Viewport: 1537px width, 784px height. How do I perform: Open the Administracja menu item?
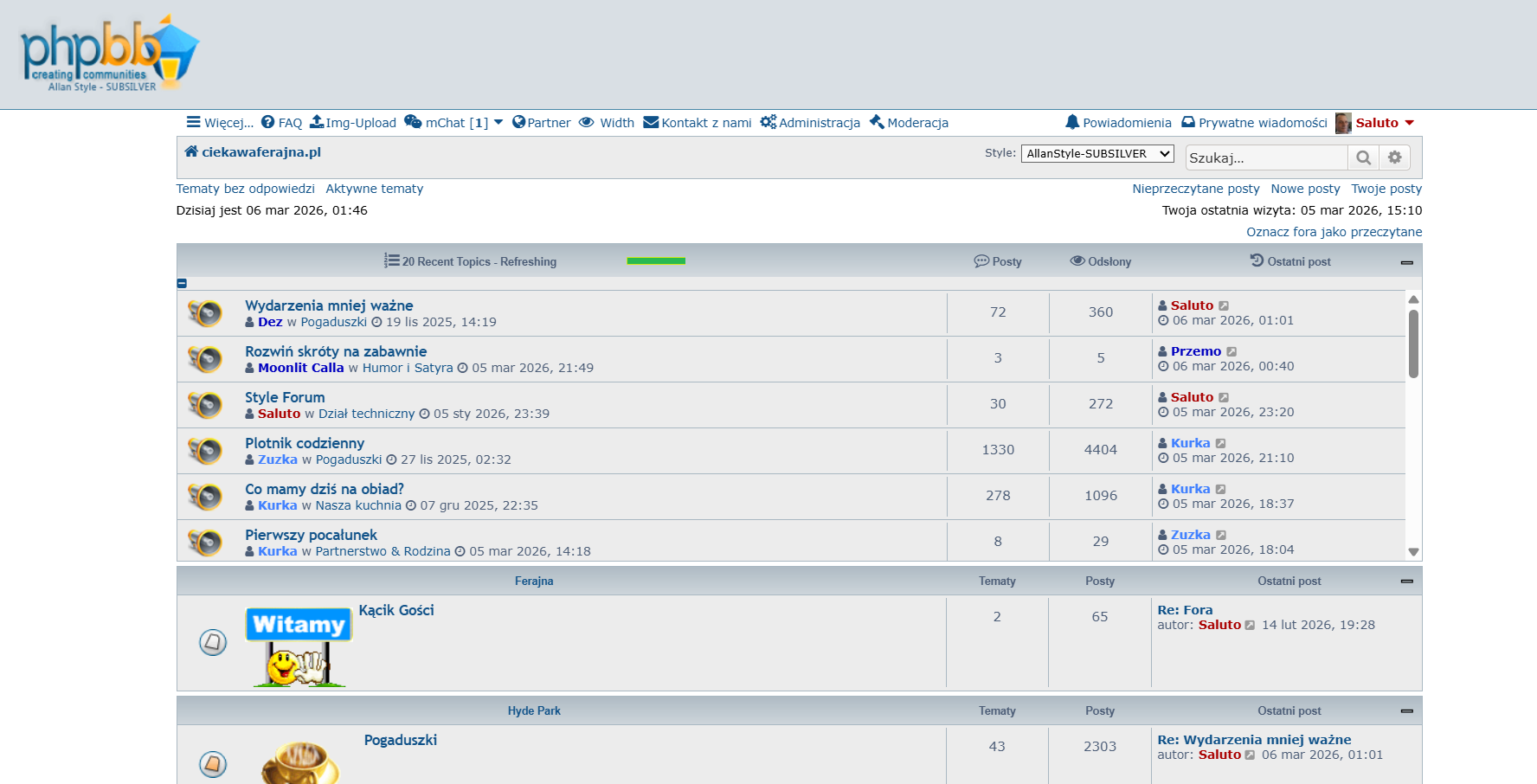coord(810,123)
